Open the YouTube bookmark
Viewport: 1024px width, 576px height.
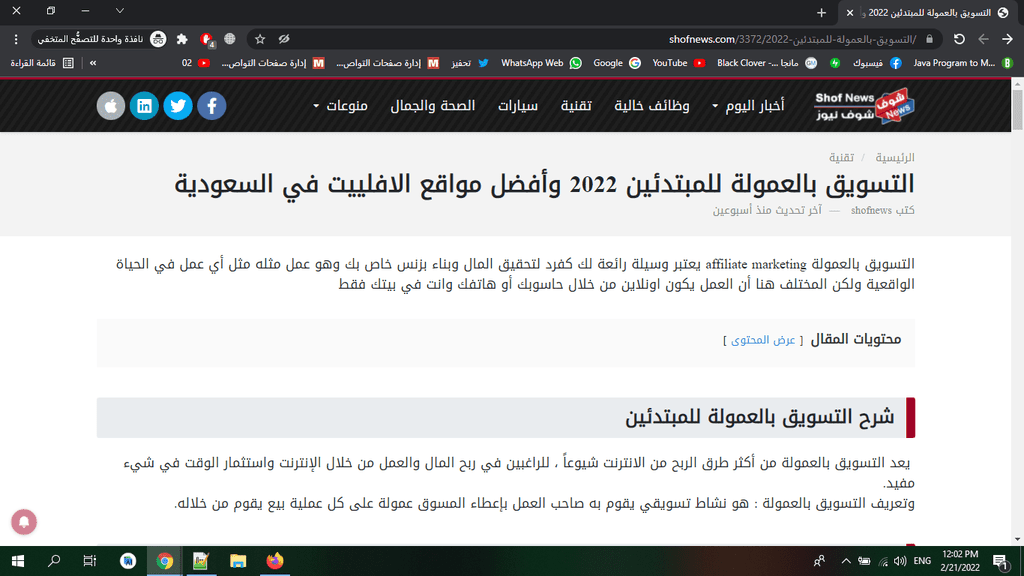[x=679, y=63]
